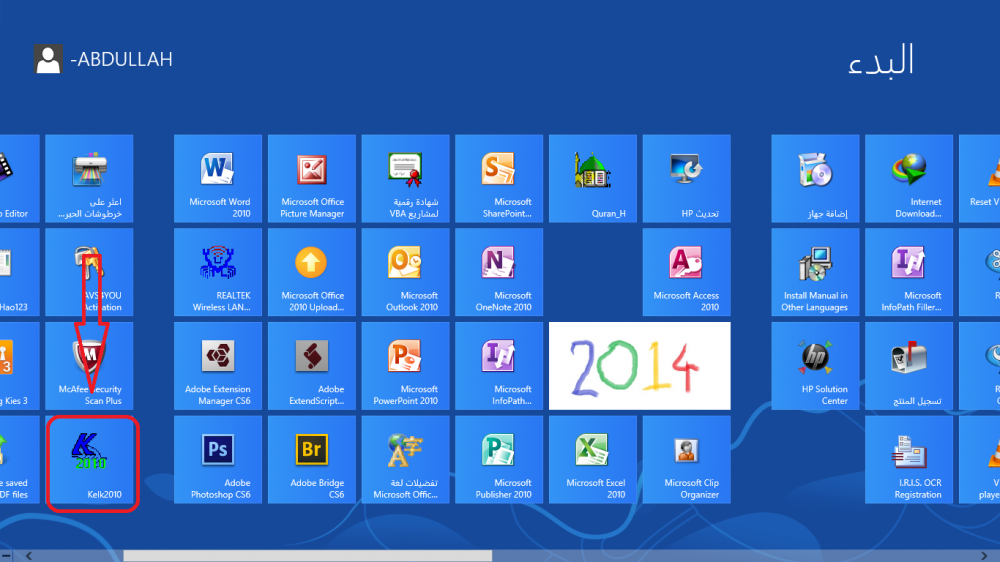Click the right scroll arrow
1000x562 pixels.
992,555
